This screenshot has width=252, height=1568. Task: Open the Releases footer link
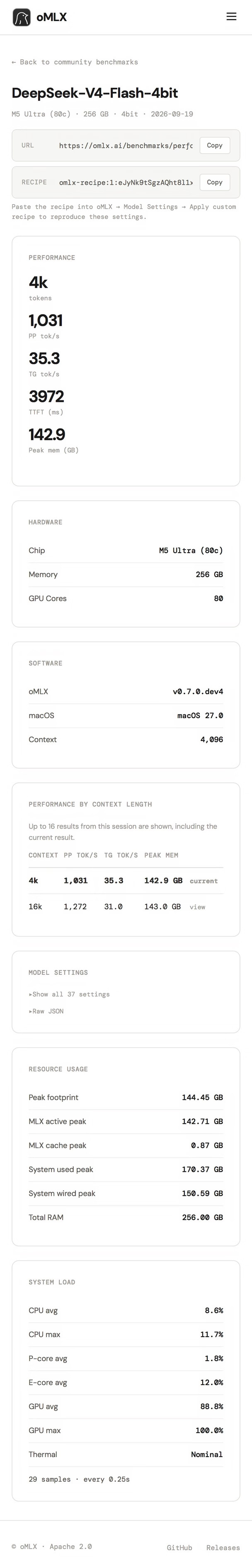(x=223, y=1547)
